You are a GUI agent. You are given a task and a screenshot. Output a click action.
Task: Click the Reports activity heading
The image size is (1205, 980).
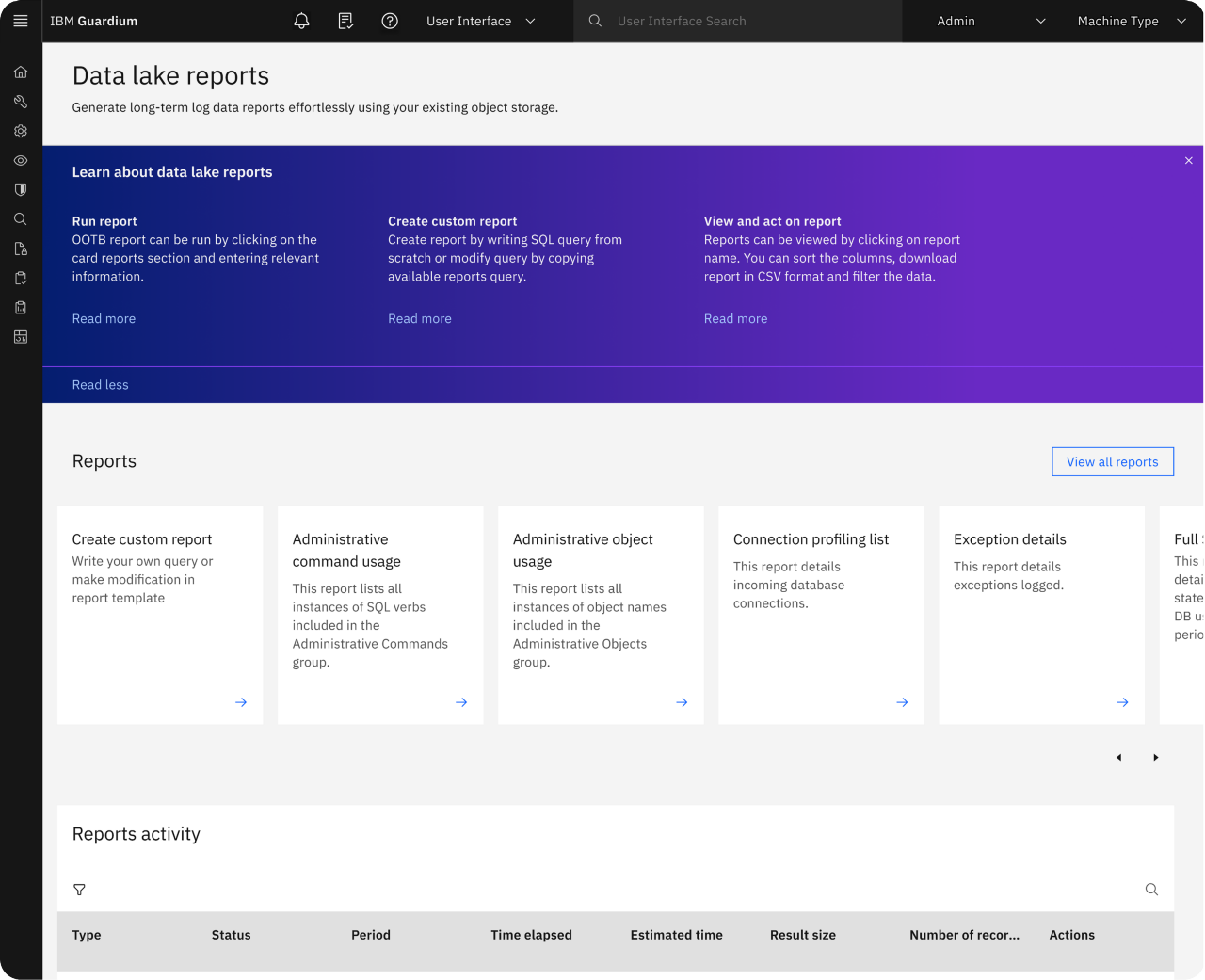click(x=137, y=834)
